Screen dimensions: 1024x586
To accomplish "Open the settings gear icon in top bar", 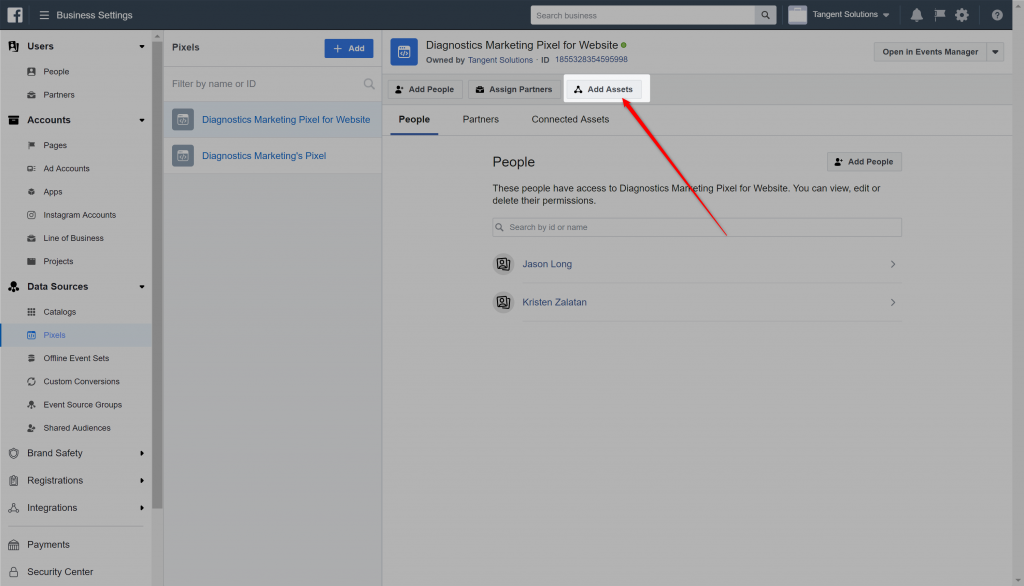I will click(x=962, y=15).
